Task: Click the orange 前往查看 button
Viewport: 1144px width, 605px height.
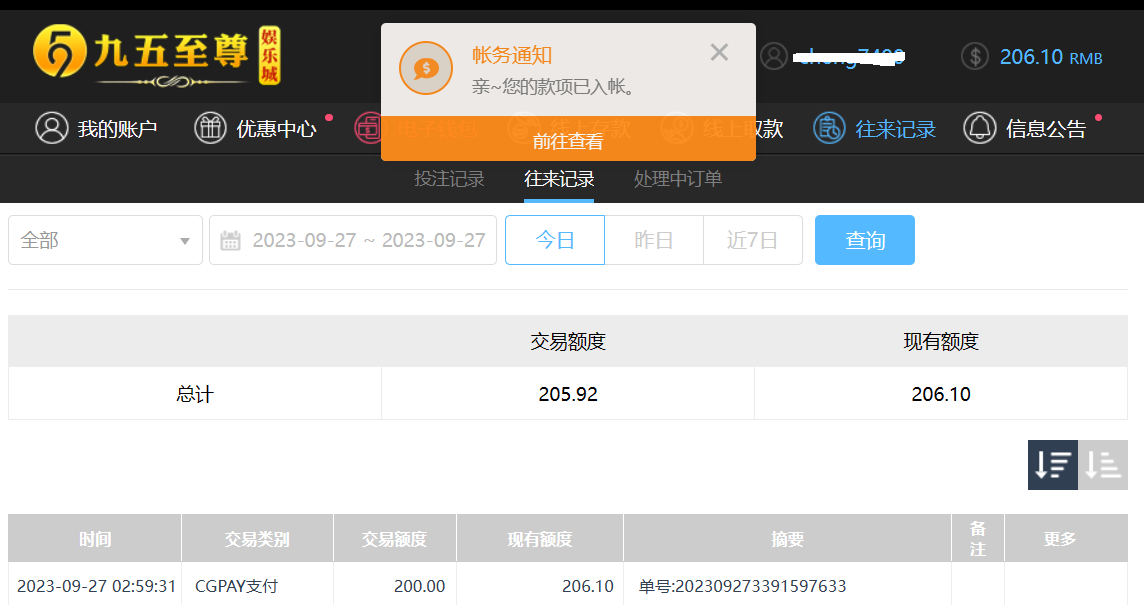Action: 568,139
